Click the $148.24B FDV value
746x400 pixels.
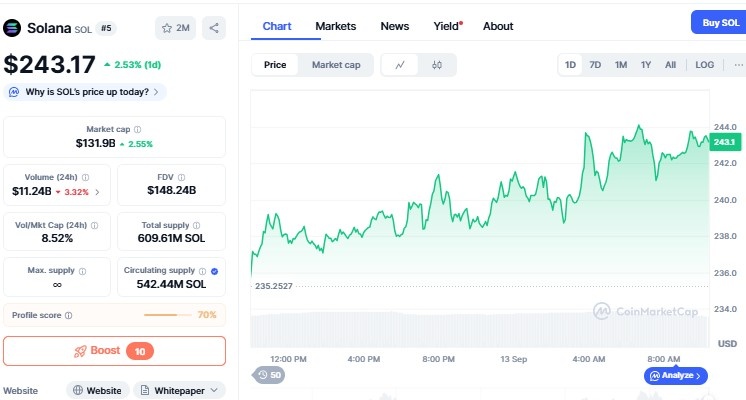171,190
